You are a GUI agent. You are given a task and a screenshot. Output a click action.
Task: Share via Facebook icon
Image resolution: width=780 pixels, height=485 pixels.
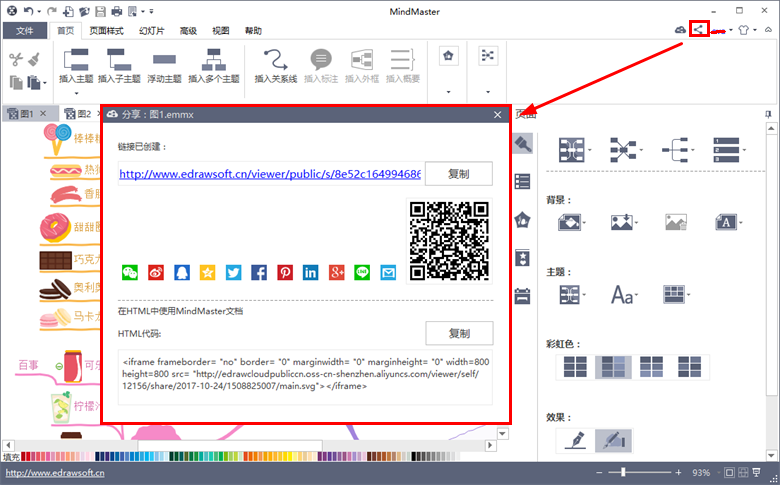point(259,273)
